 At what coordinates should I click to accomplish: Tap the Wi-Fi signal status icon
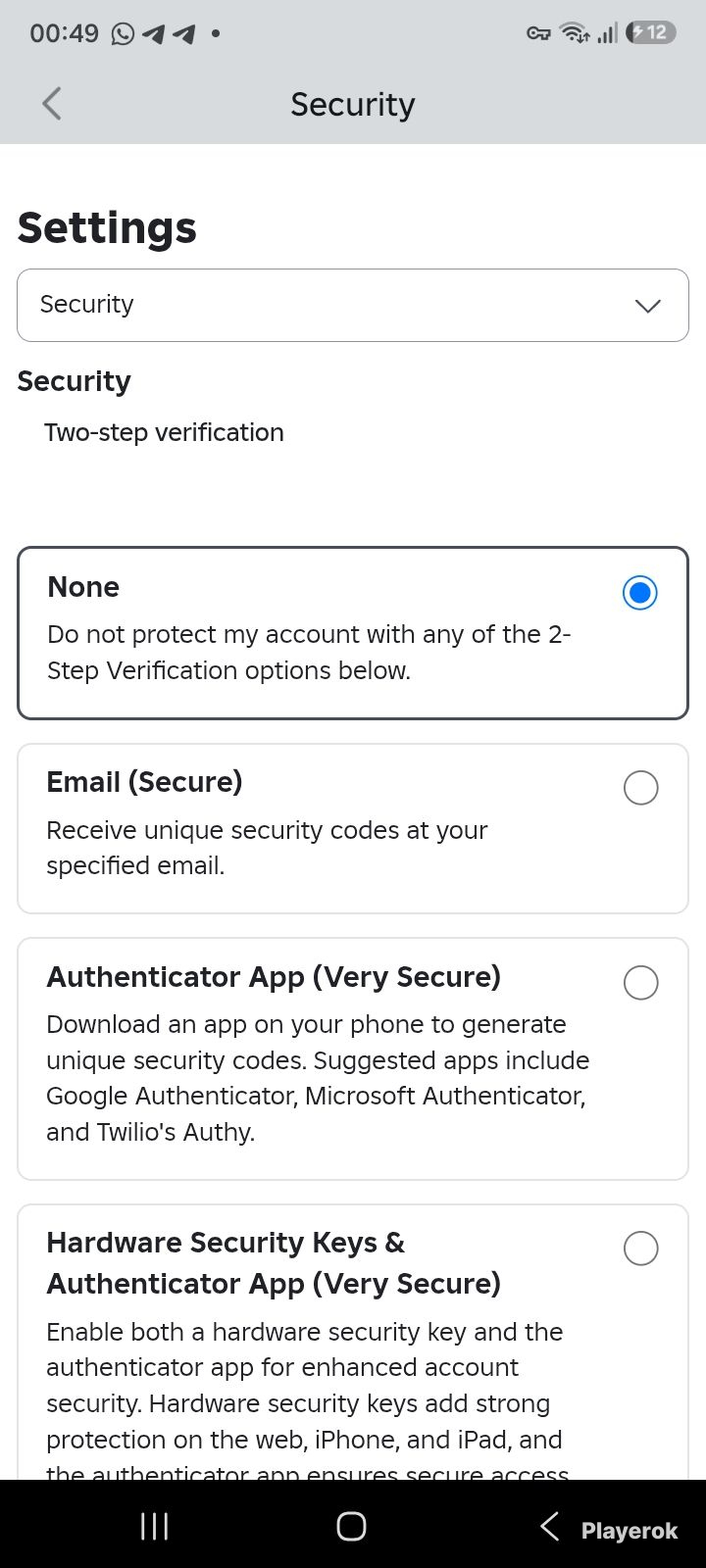pyautogui.click(x=575, y=33)
